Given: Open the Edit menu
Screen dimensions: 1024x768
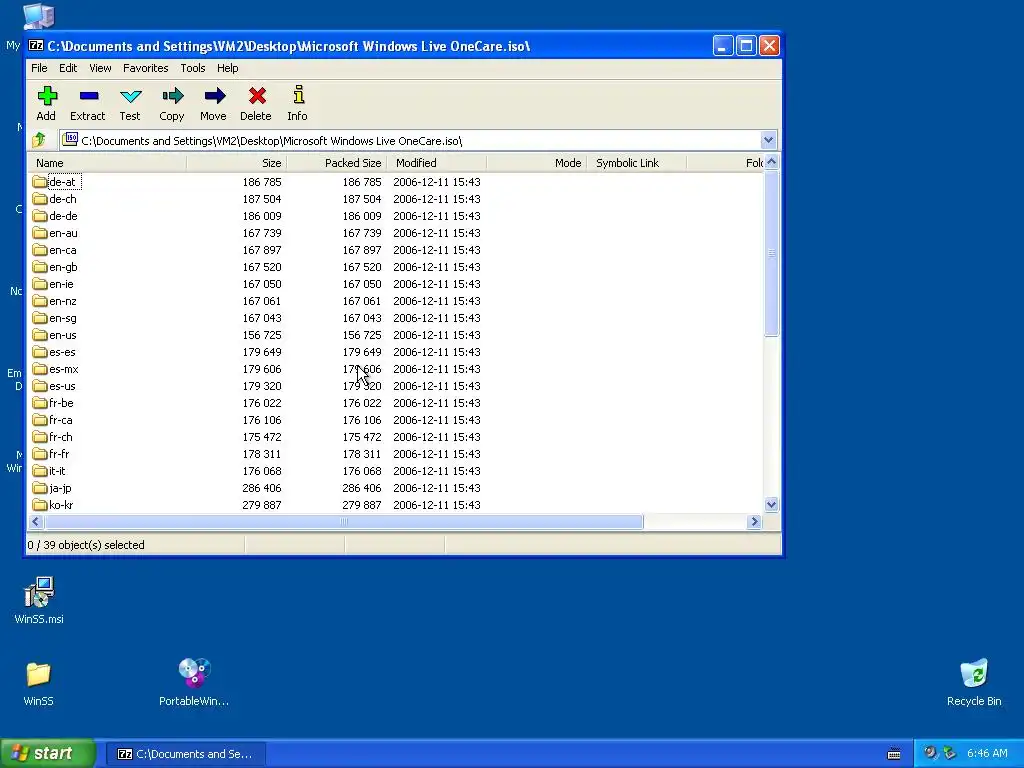Looking at the screenshot, I should pyautogui.click(x=68, y=68).
